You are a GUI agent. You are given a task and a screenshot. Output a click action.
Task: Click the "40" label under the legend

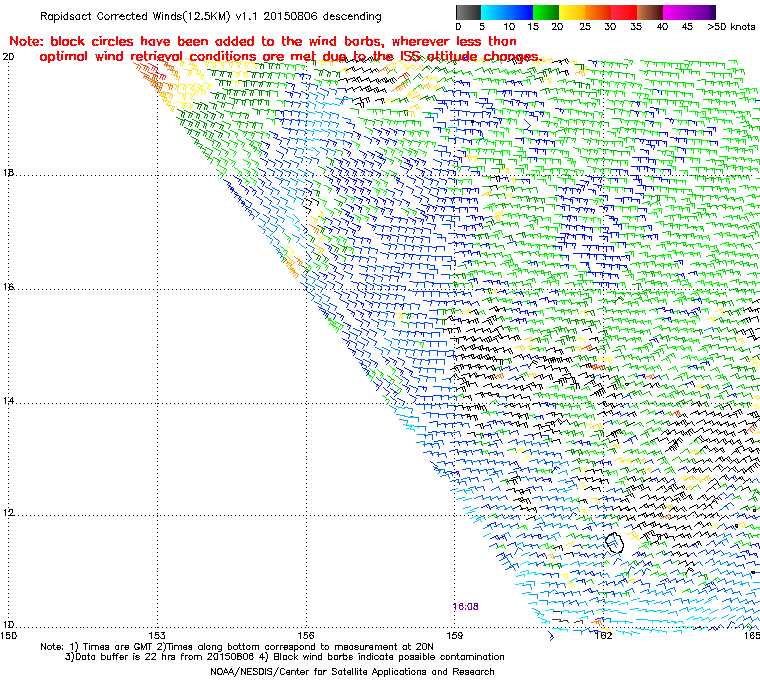[x=662, y=27]
